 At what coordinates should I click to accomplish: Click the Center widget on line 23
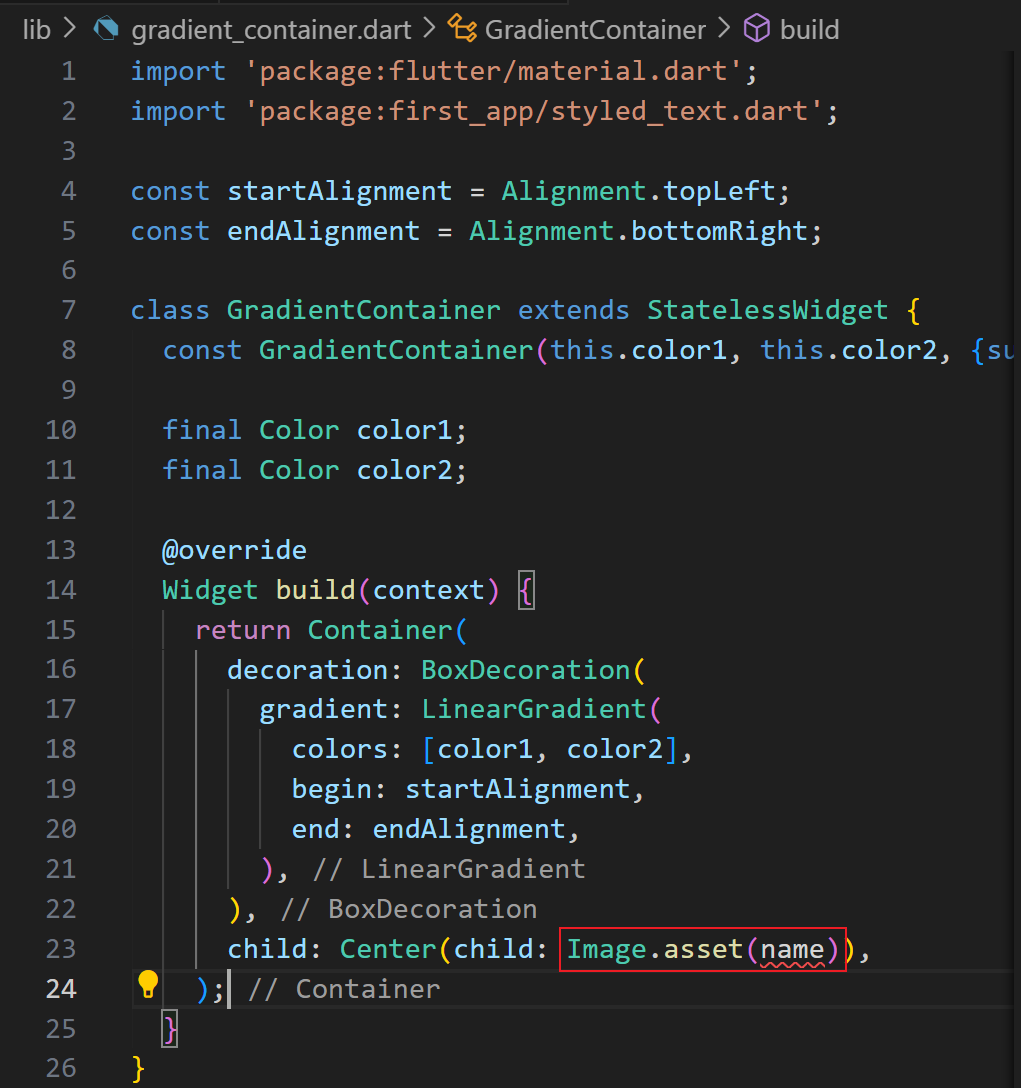click(388, 949)
